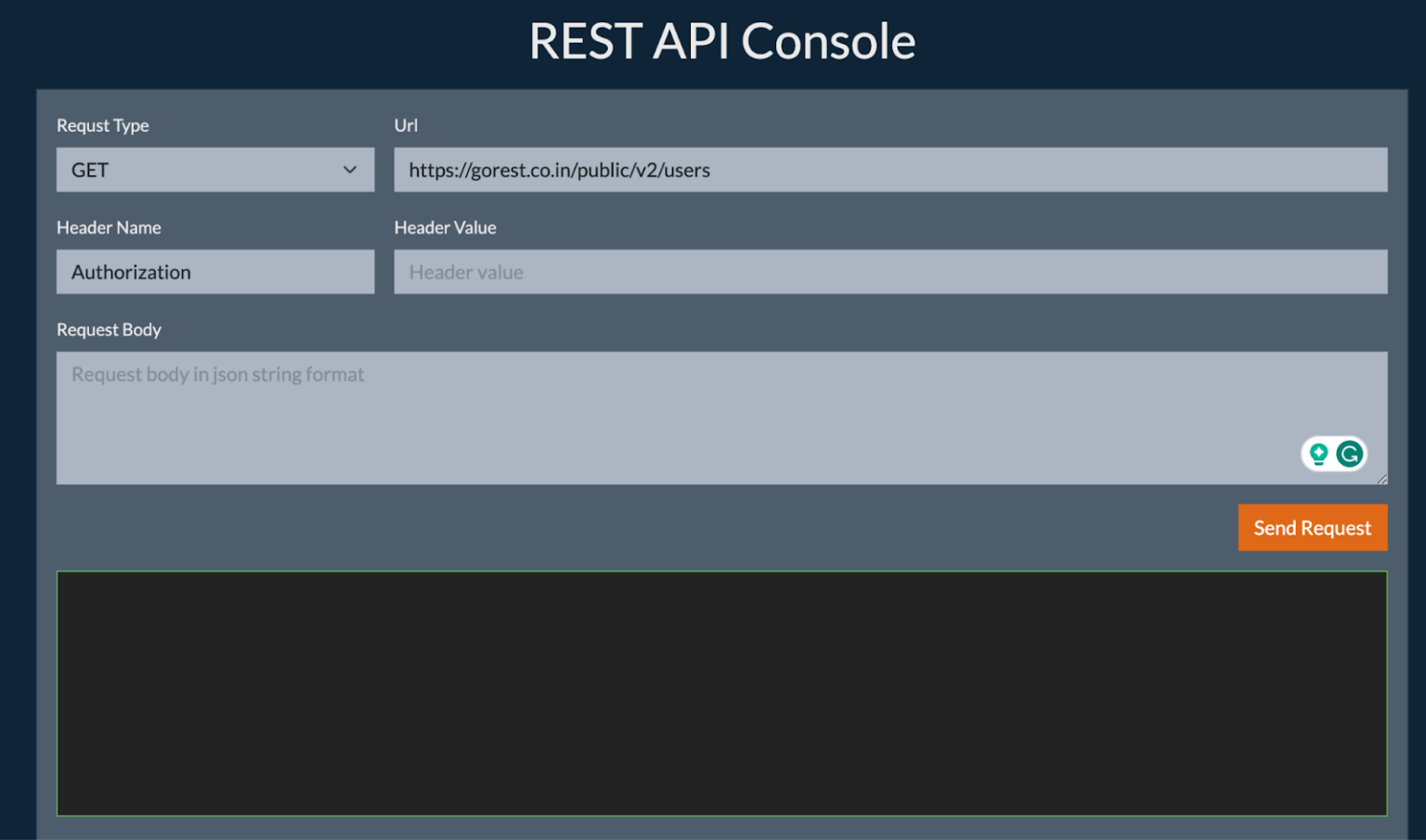Open Grammarly suggestions via the lightbulb icon
This screenshot has height=840, width=1426.
1317,454
